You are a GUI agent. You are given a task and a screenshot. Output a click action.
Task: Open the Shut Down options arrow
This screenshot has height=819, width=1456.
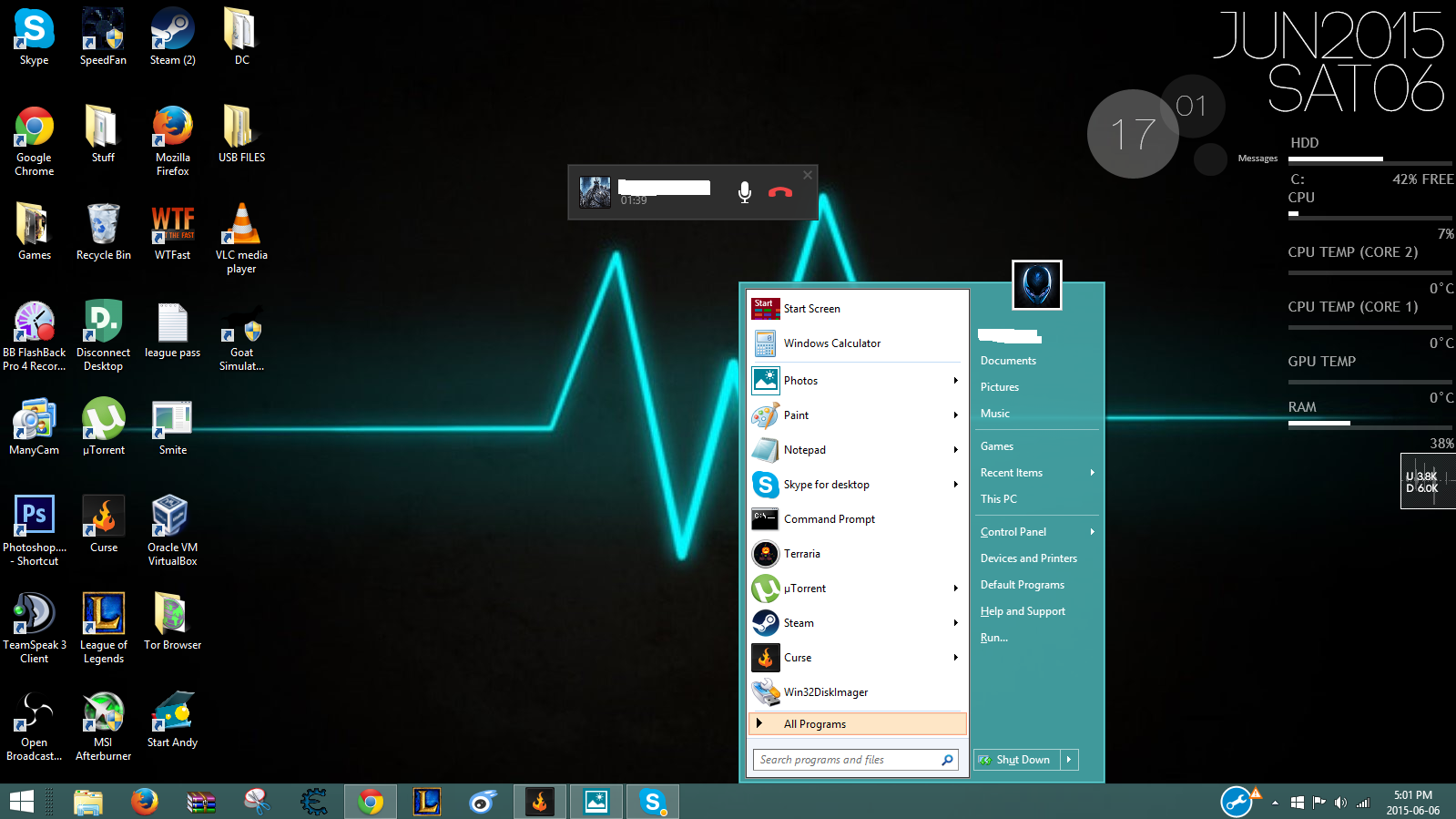coord(1070,760)
